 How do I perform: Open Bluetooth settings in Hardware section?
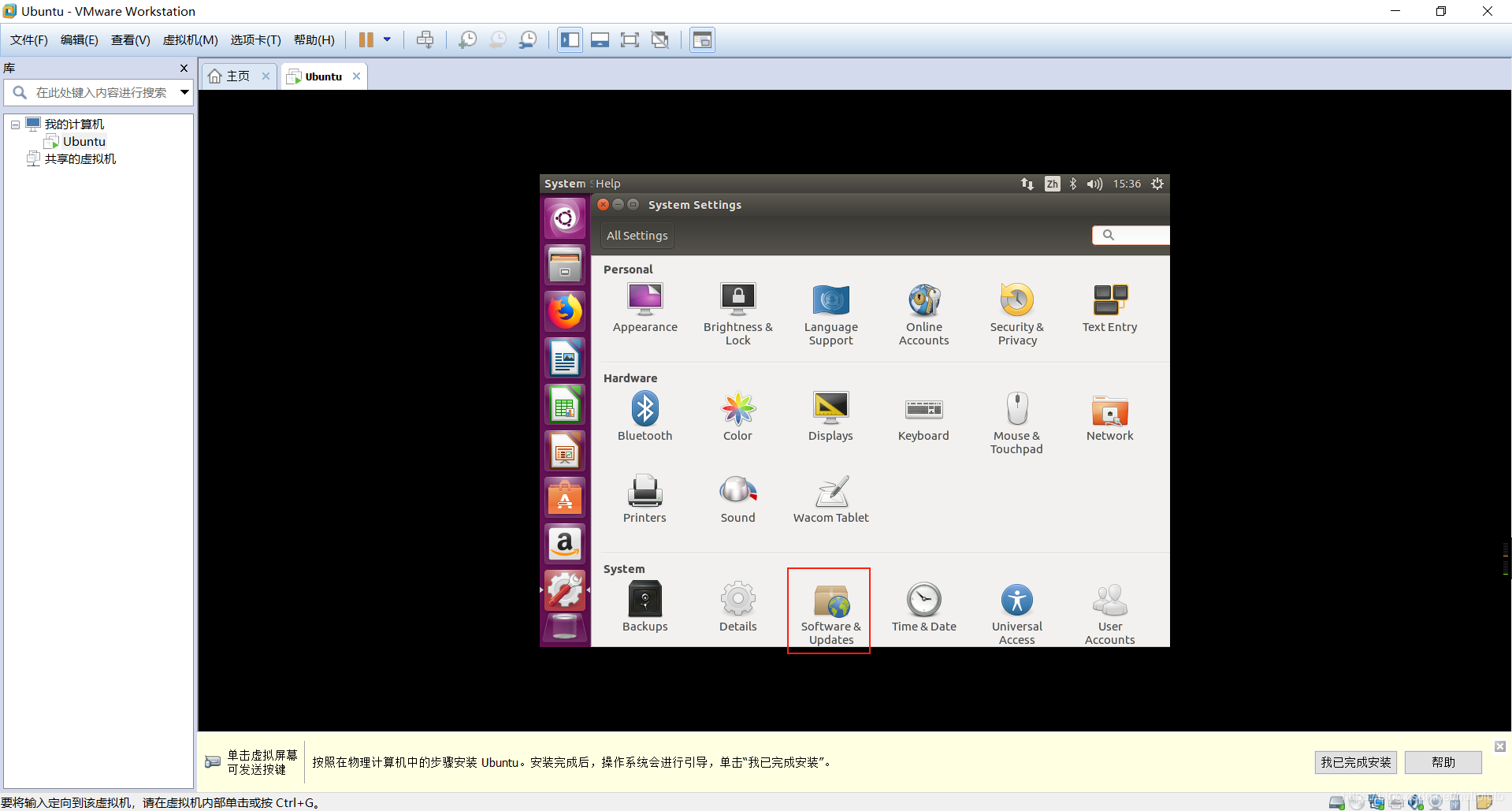645,417
